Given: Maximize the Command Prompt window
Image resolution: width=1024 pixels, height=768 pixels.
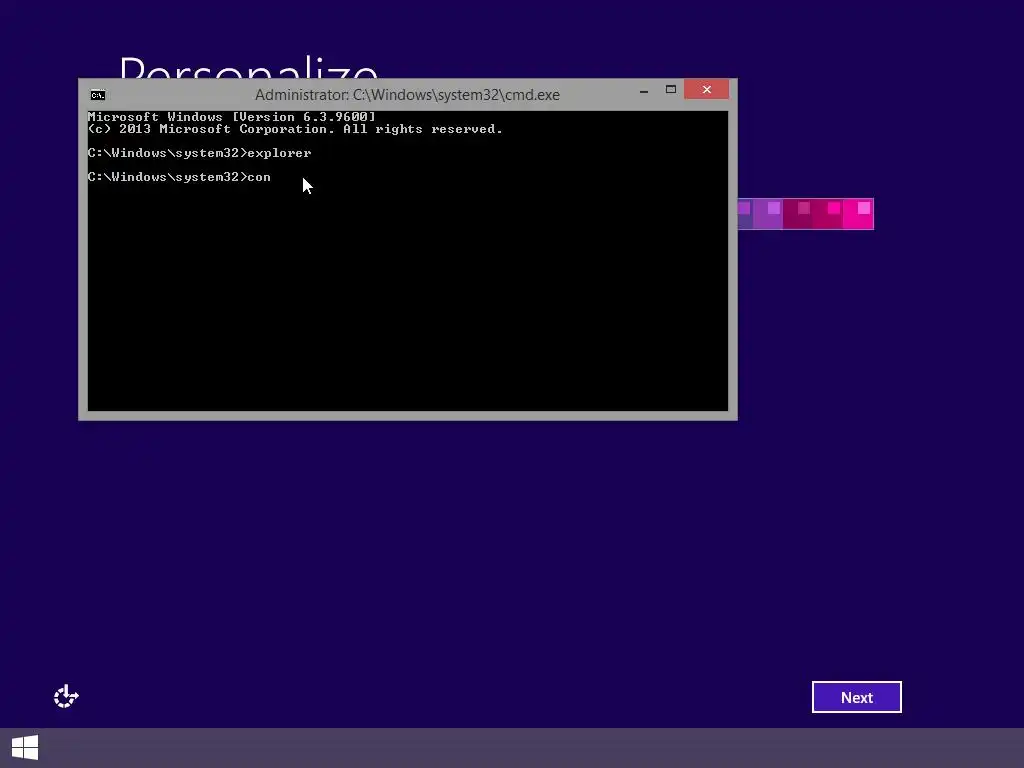Looking at the screenshot, I should click(x=671, y=90).
